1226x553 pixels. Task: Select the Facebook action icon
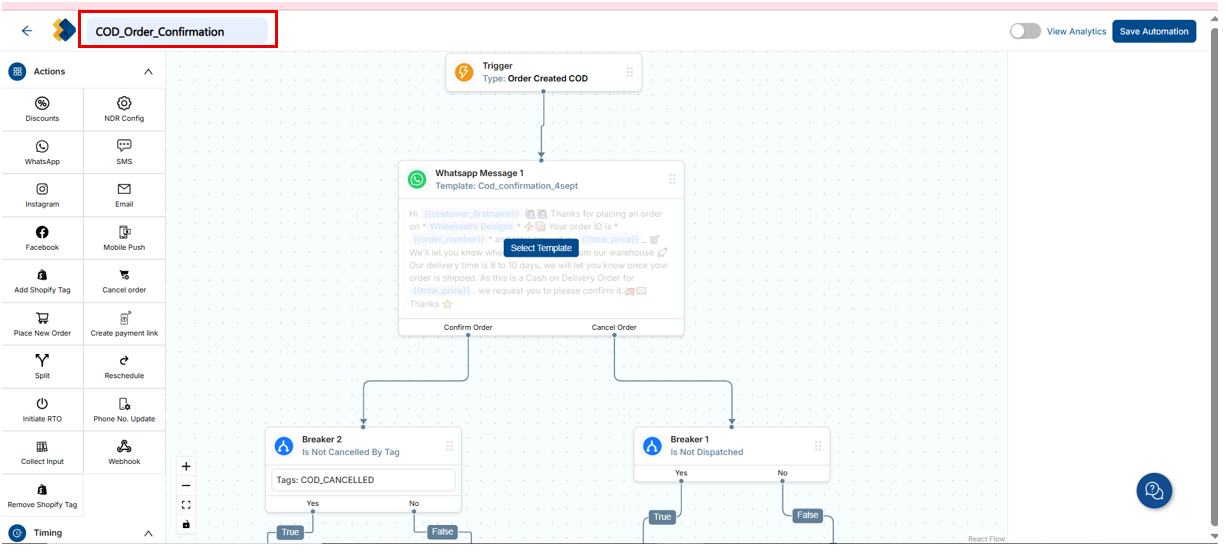(x=42, y=232)
